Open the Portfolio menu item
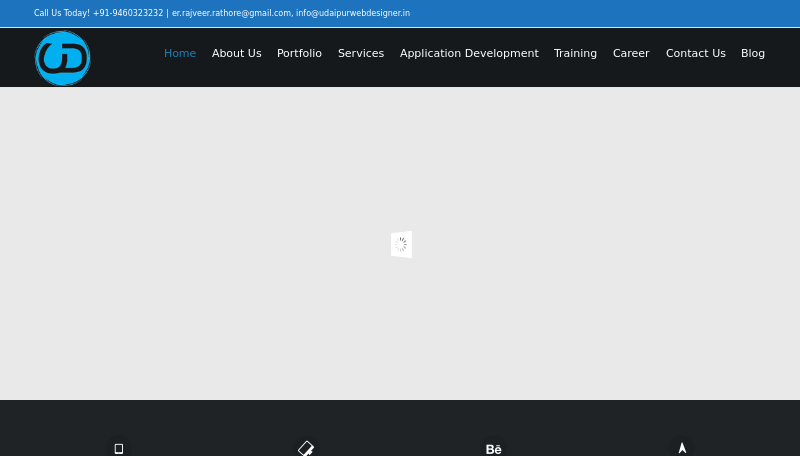This screenshot has width=800, height=456. click(299, 53)
